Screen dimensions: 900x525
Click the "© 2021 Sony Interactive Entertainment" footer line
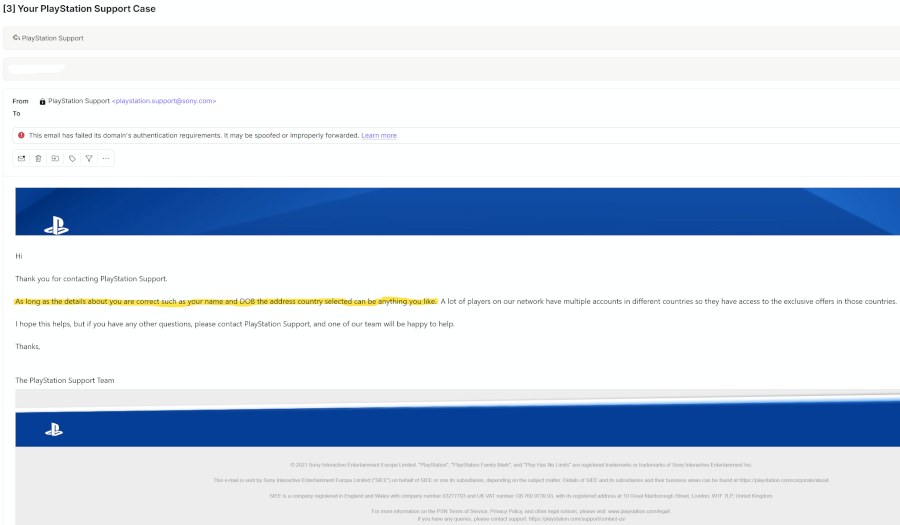click(x=521, y=465)
